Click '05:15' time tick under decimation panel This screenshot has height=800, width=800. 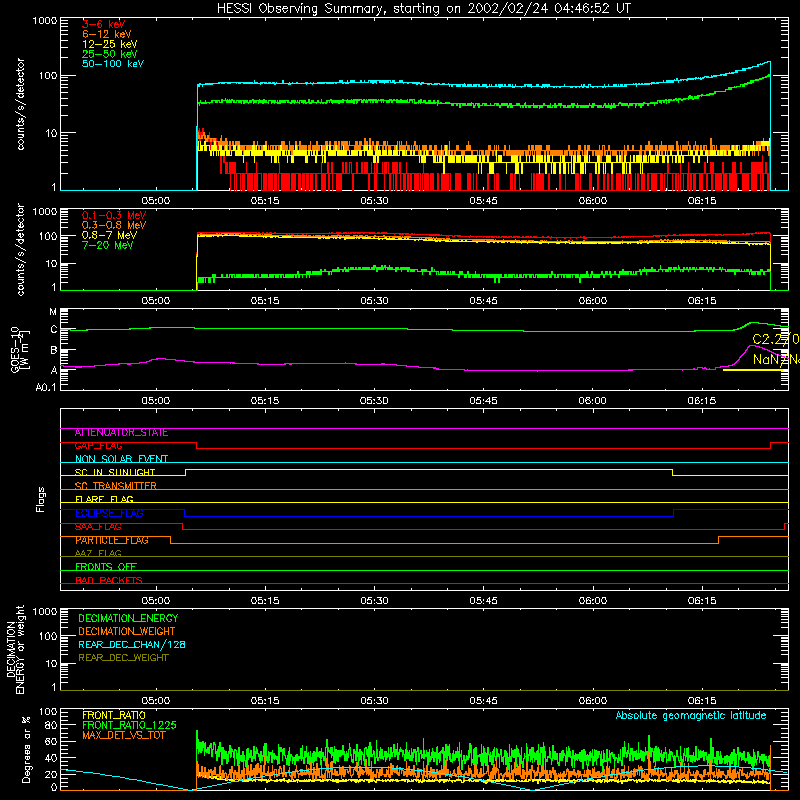(265, 701)
